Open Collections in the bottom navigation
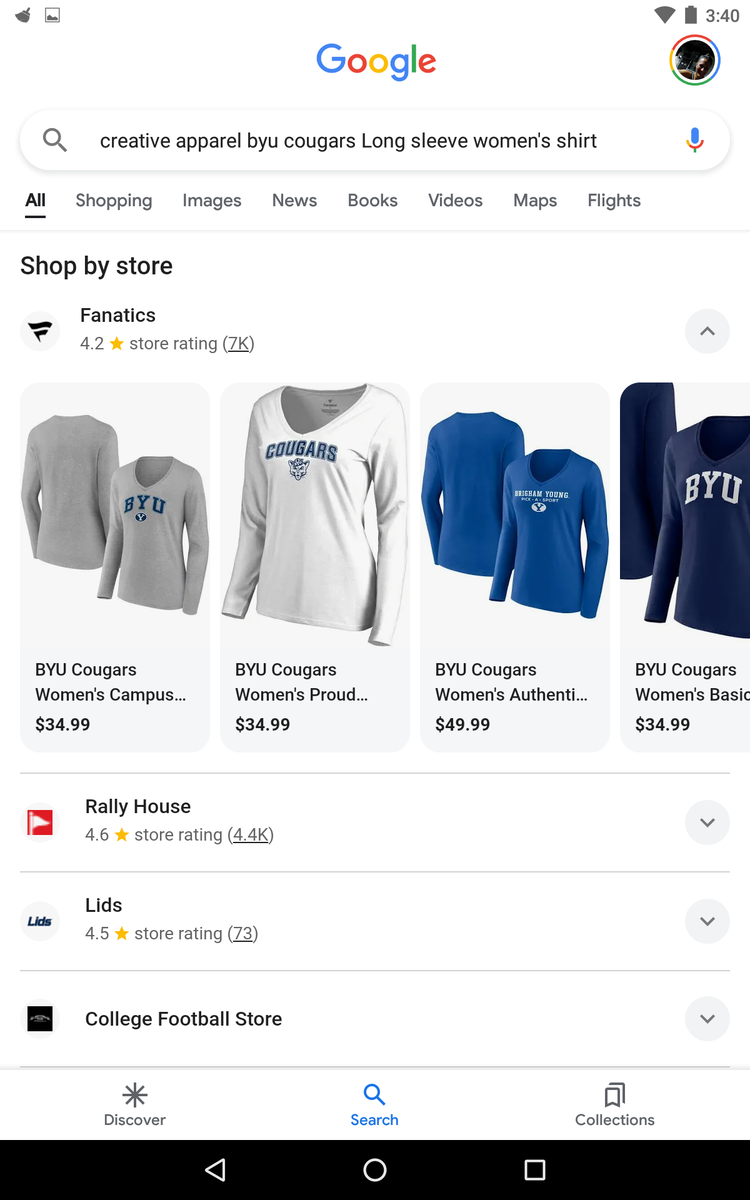This screenshot has height=1200, width=750. click(615, 1104)
